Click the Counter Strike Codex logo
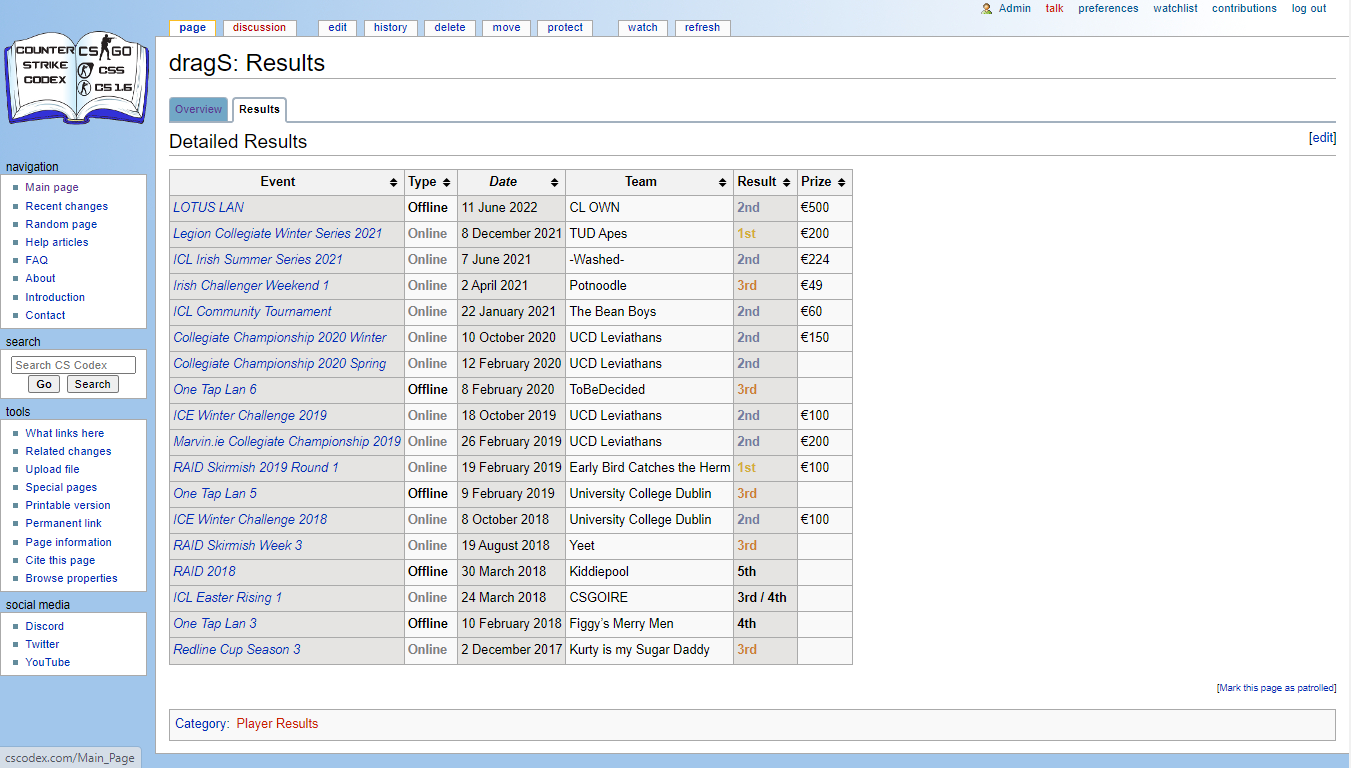Image resolution: width=1351 pixels, height=768 pixels. click(x=77, y=80)
